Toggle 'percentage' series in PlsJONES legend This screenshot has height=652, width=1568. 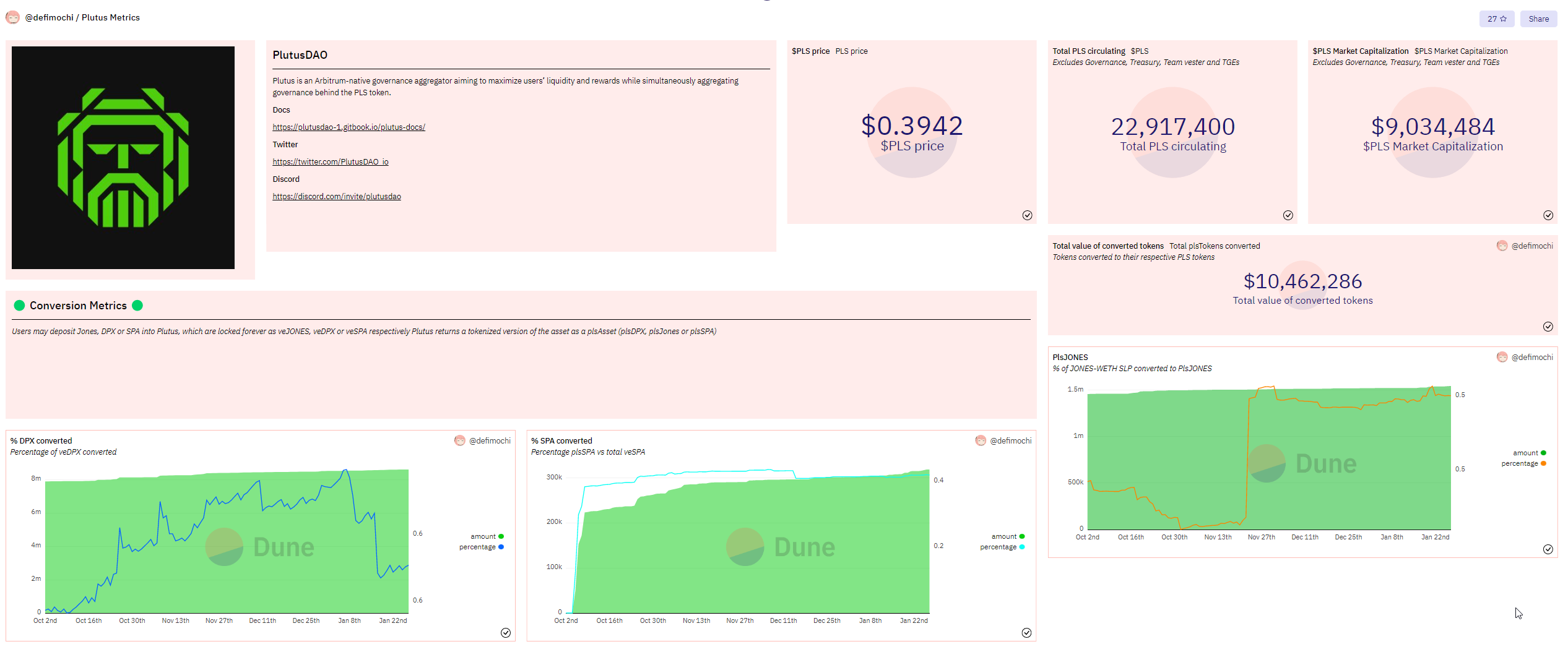[x=1523, y=464]
